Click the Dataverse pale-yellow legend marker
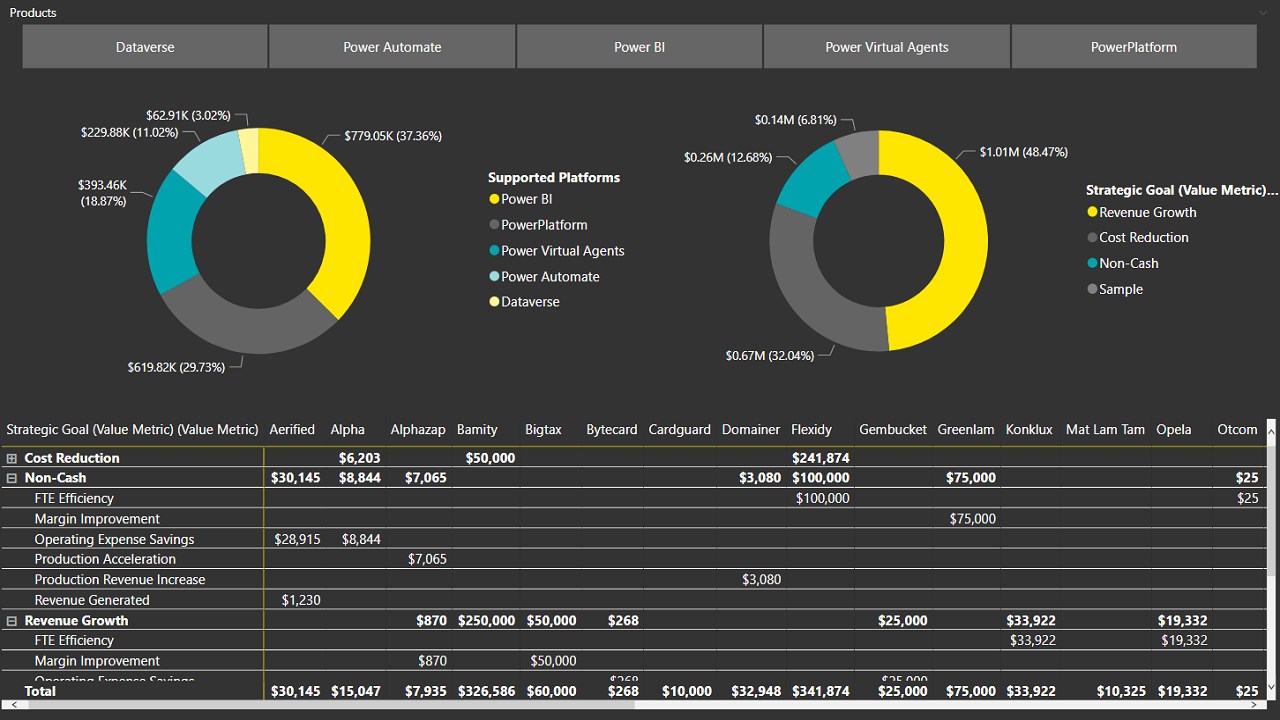Image resolution: width=1280 pixels, height=720 pixels. pos(494,302)
